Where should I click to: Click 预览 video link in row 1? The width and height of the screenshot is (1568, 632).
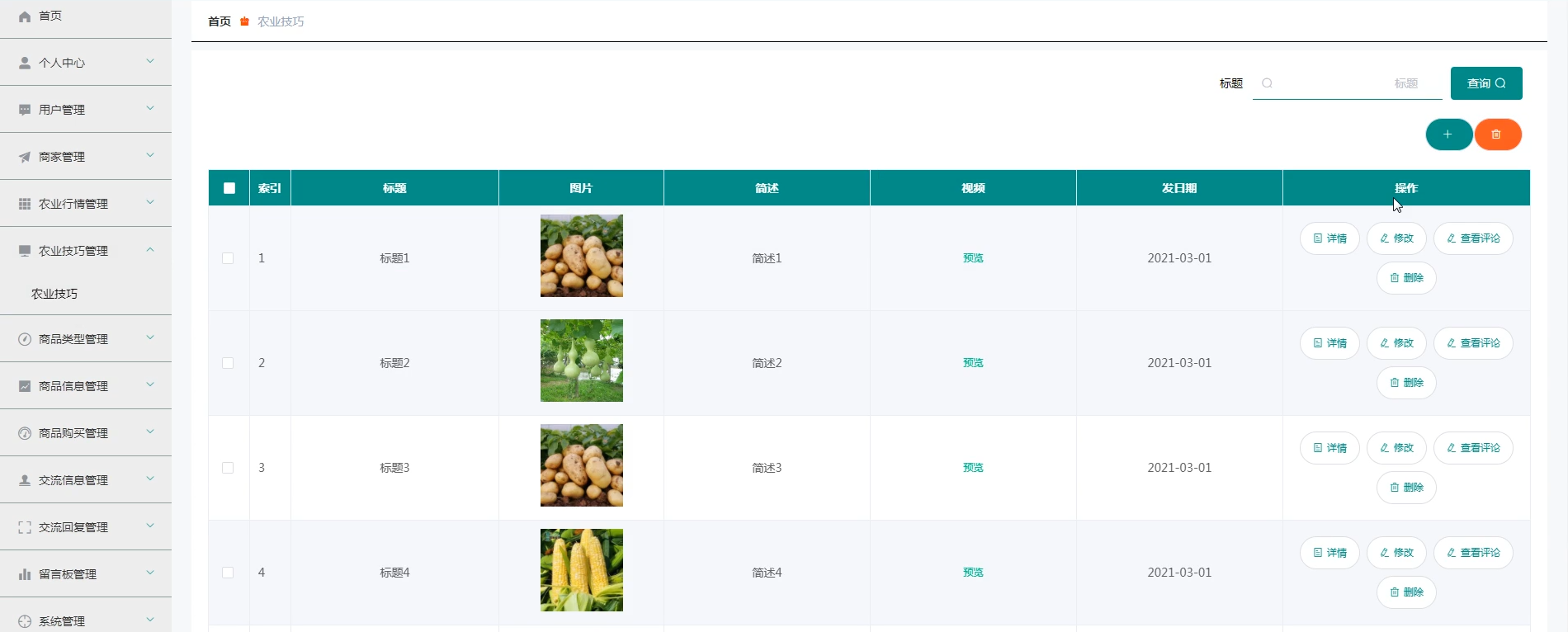click(x=973, y=258)
